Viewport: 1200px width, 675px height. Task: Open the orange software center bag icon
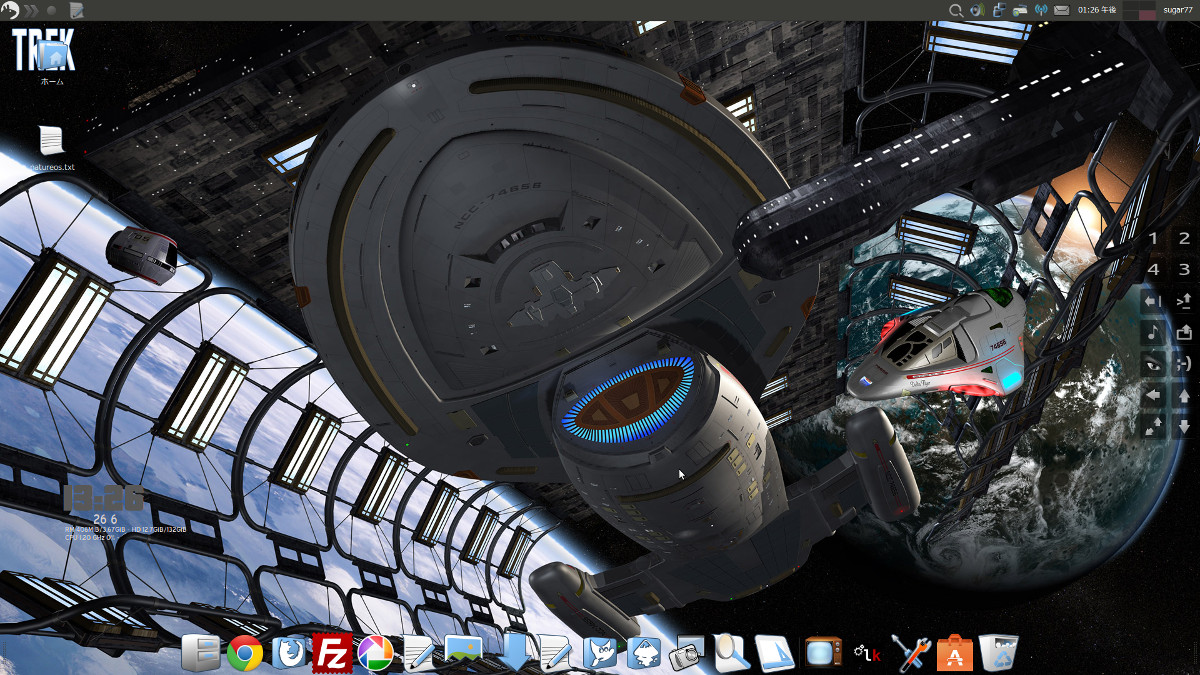954,653
